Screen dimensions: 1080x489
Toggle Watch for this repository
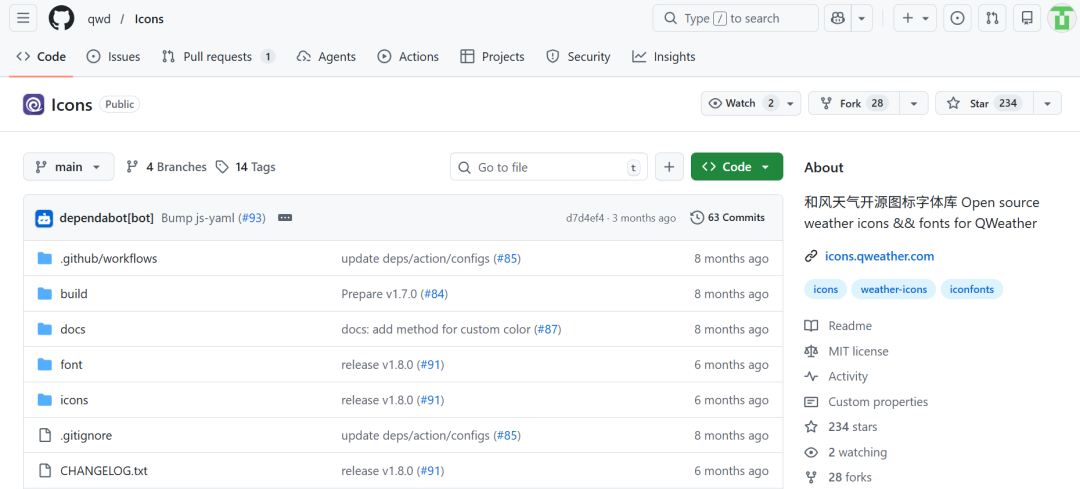(741, 104)
